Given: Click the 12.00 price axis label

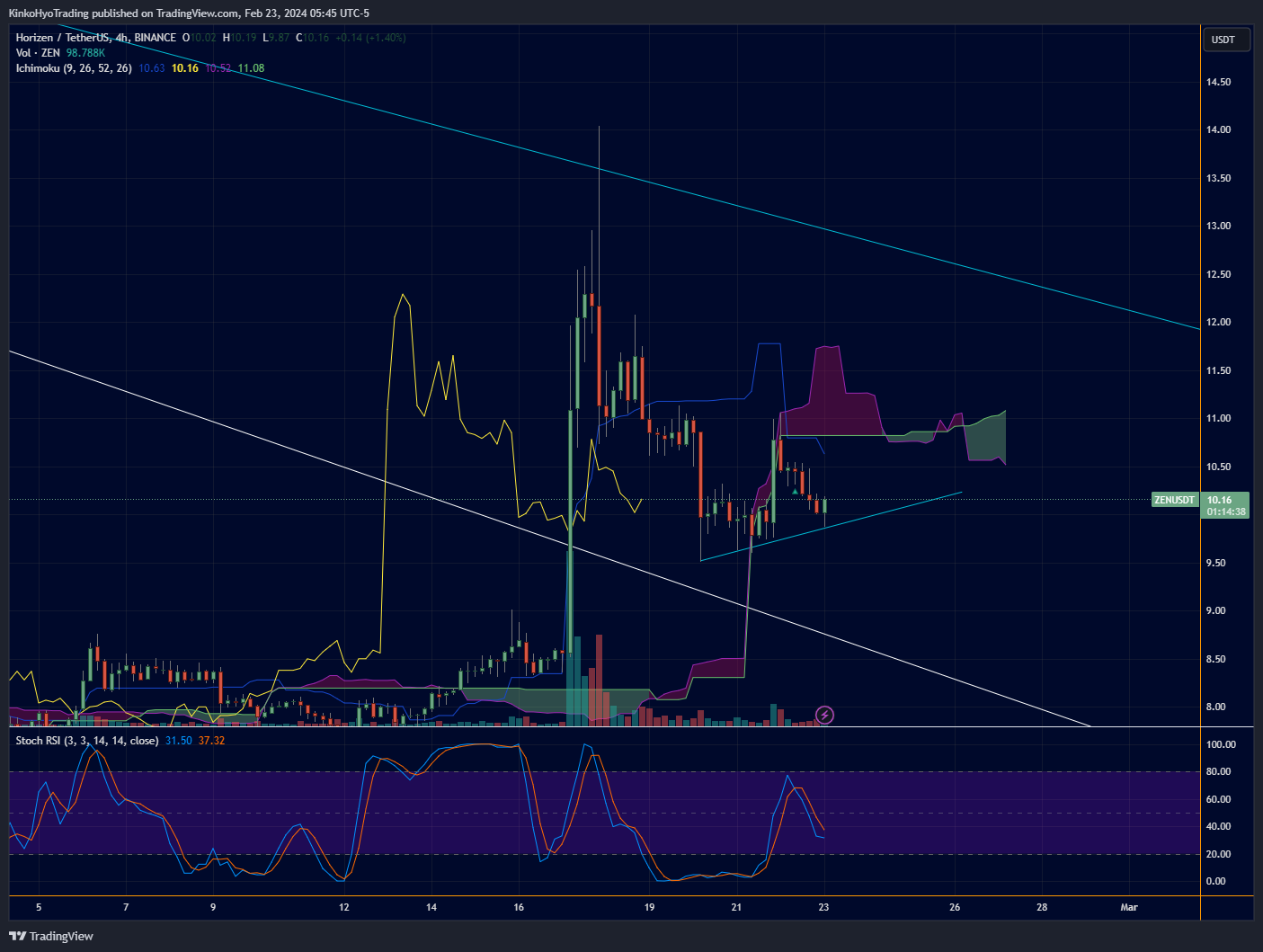Looking at the screenshot, I should [x=1219, y=322].
